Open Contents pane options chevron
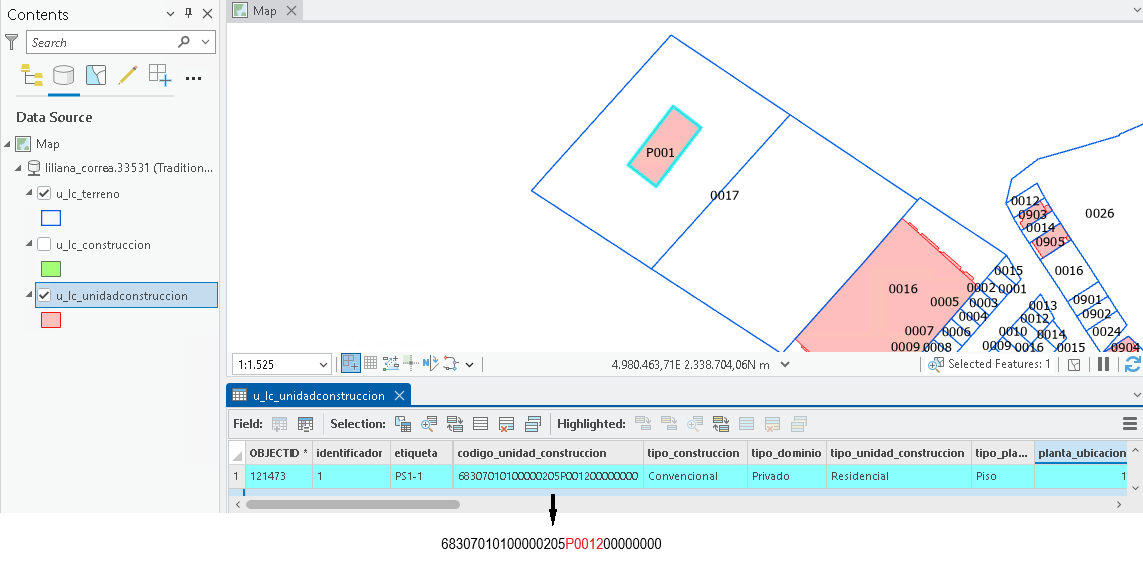 (171, 14)
